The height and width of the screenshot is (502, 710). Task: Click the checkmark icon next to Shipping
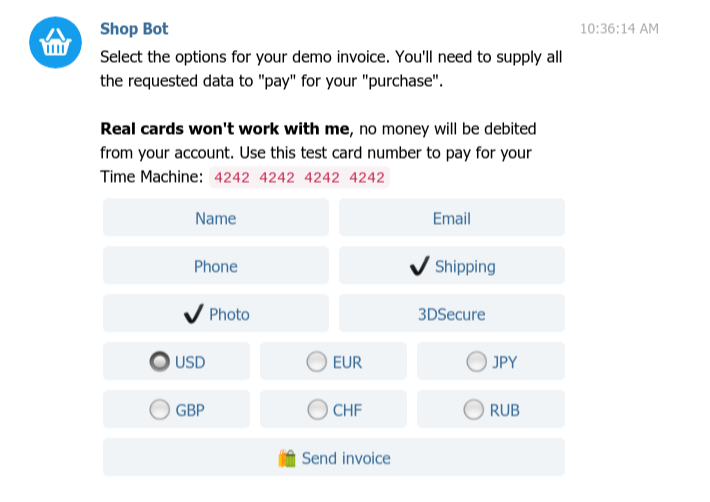tap(420, 266)
